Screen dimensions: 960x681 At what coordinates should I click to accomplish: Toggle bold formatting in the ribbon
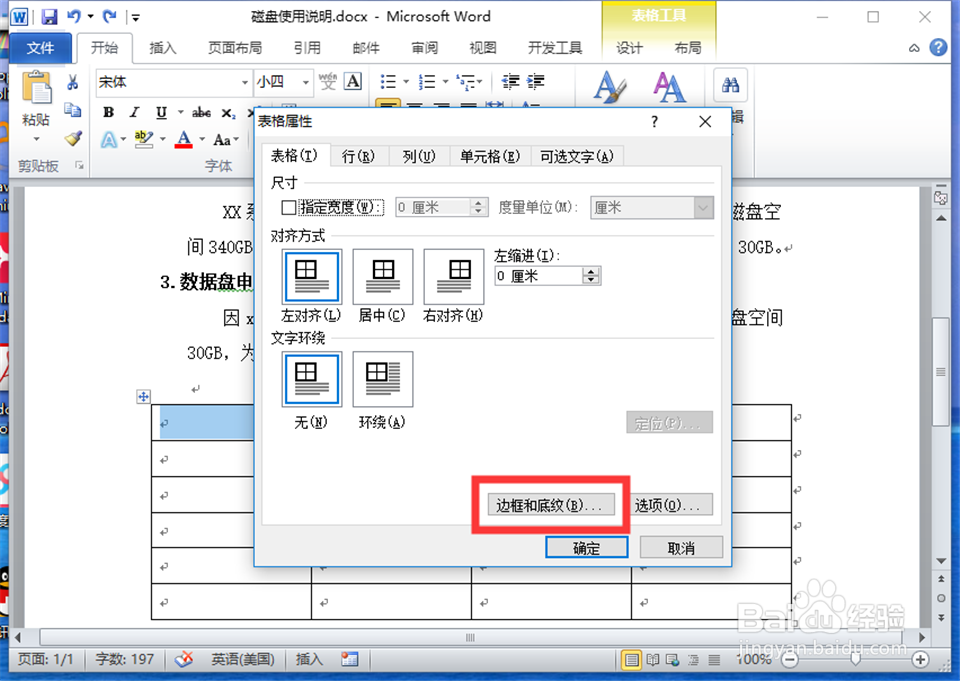tap(108, 113)
